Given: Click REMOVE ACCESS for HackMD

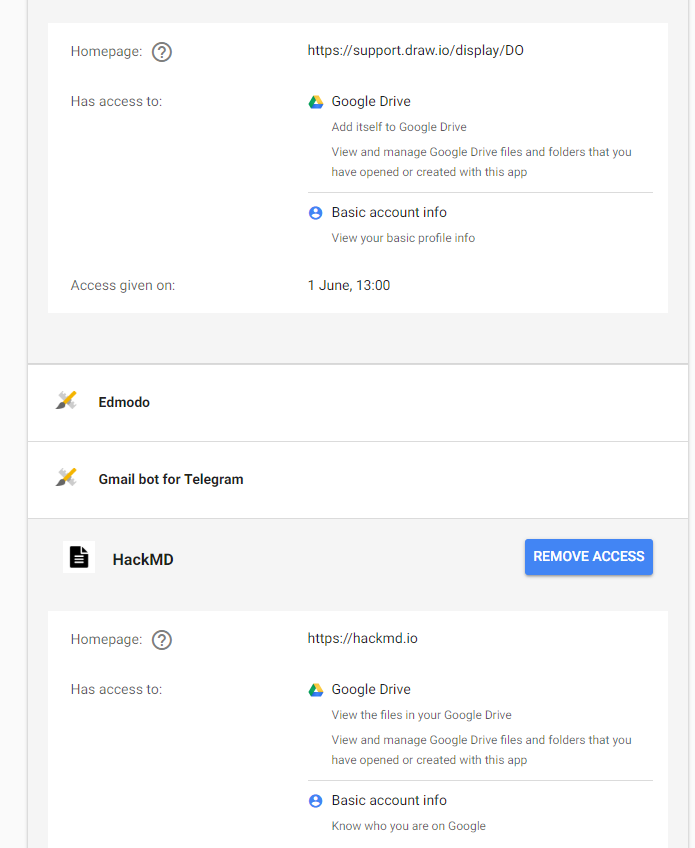Looking at the screenshot, I should pyautogui.click(x=588, y=557).
